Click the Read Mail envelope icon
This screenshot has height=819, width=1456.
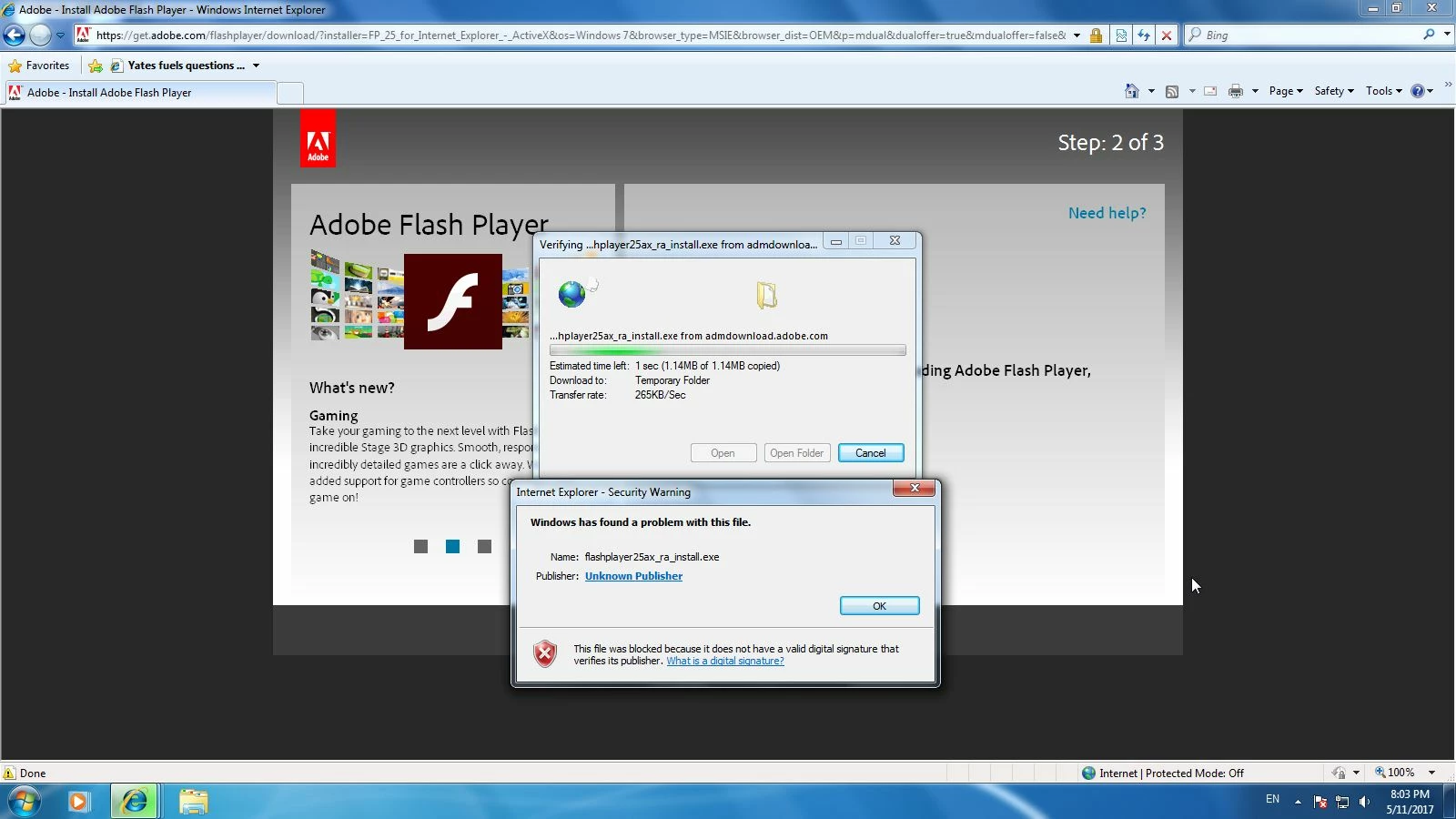click(1210, 91)
